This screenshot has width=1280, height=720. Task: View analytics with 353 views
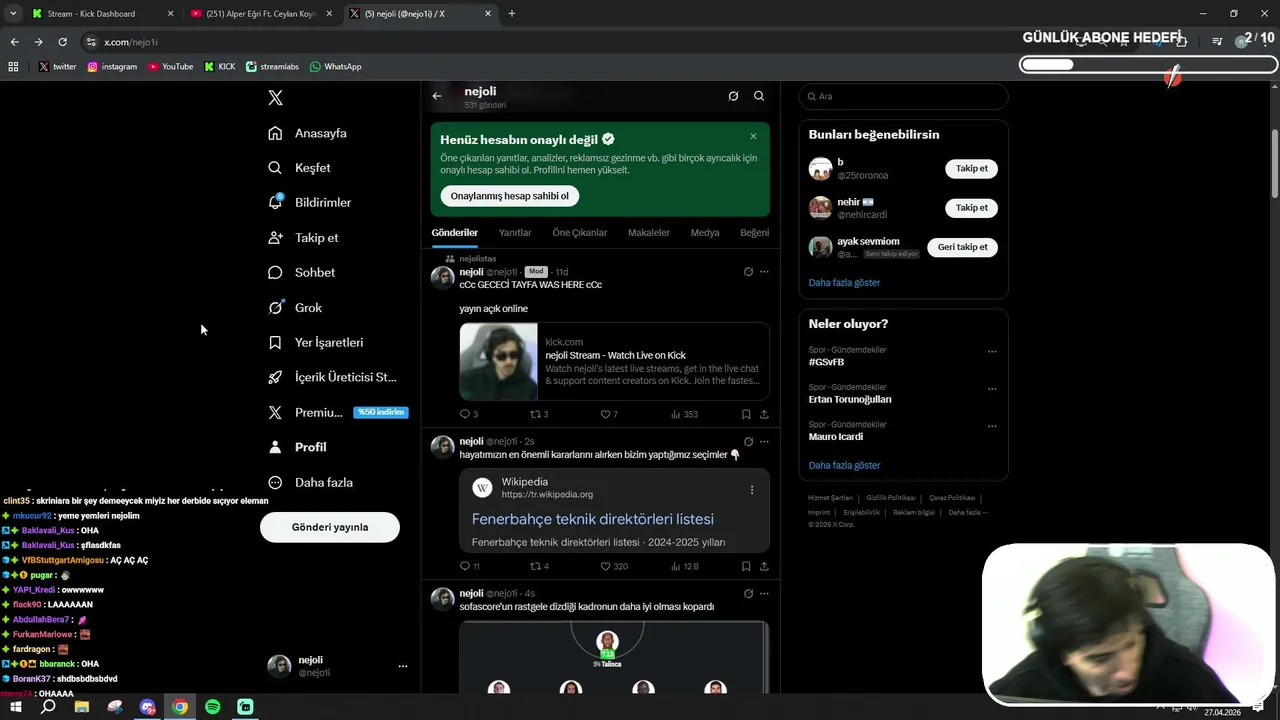(x=684, y=414)
